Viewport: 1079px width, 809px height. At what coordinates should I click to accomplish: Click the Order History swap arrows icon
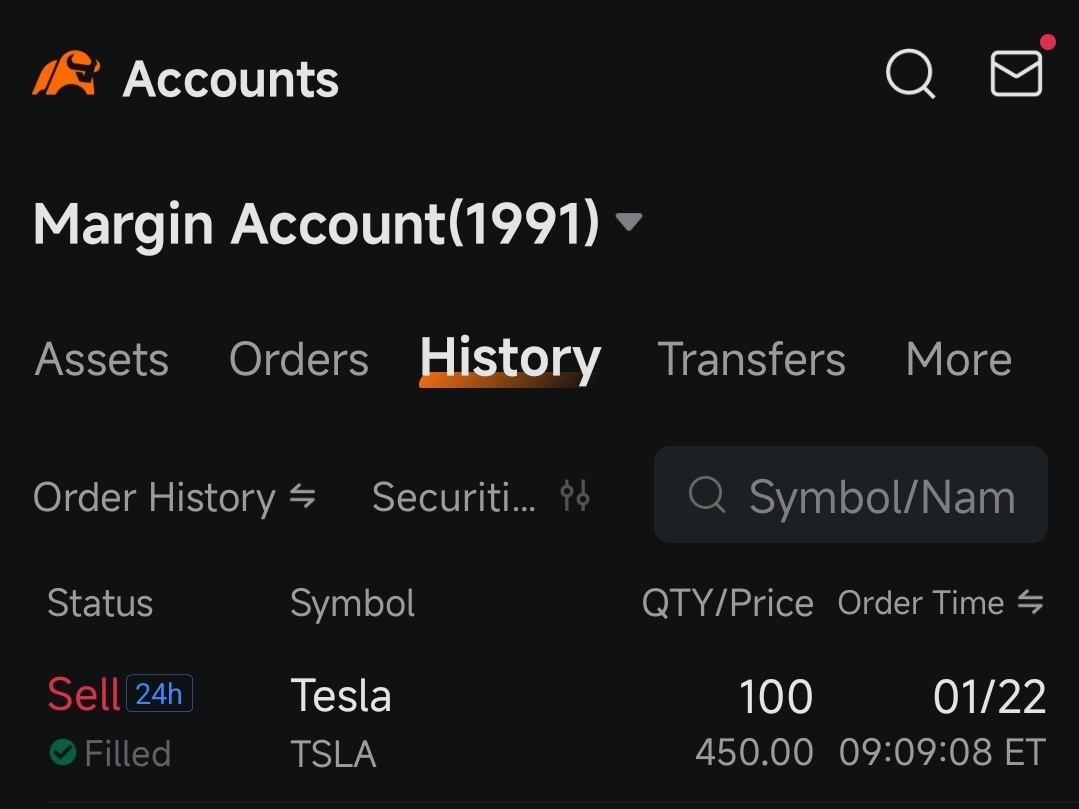pos(302,496)
